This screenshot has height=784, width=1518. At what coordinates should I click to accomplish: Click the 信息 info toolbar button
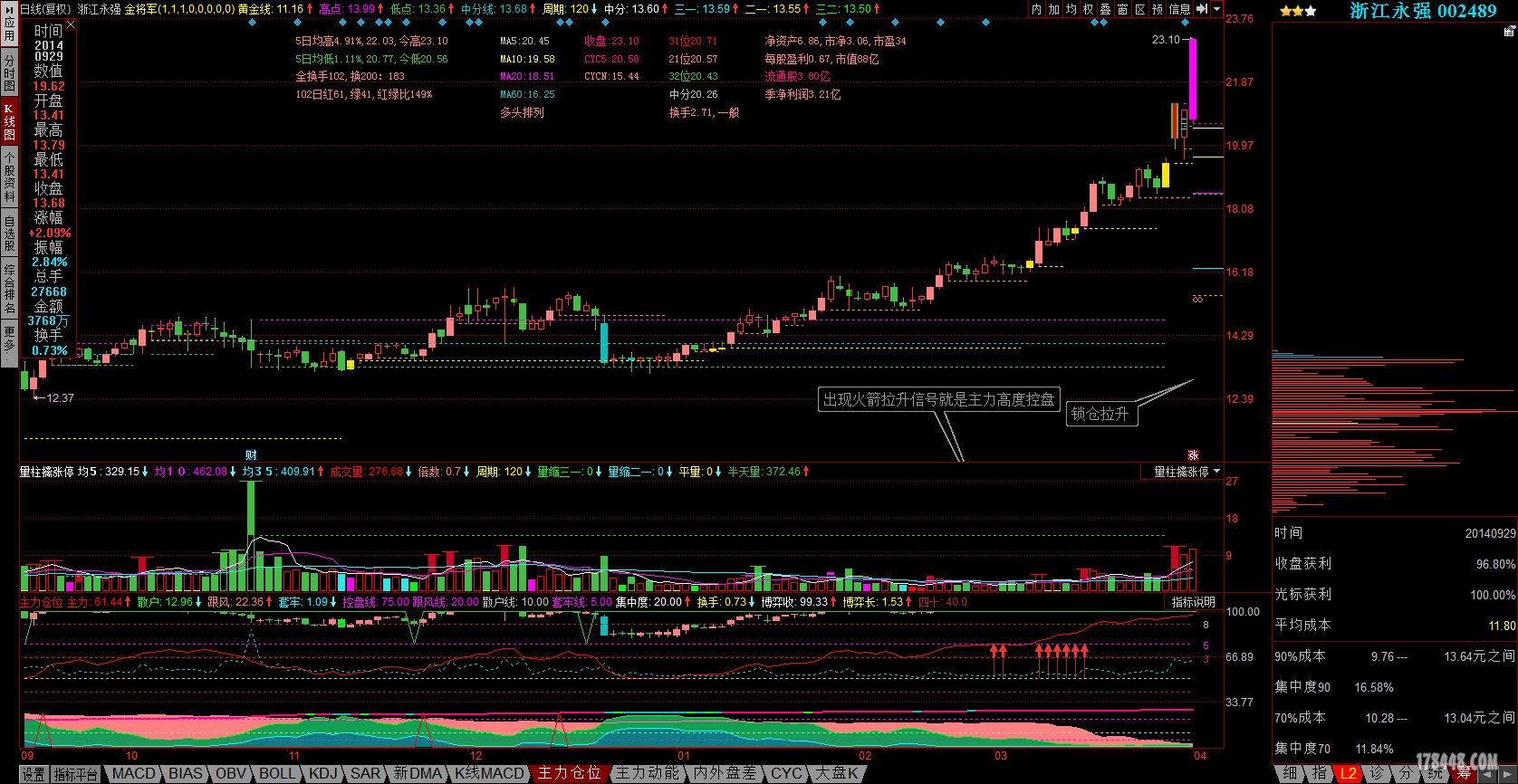click(x=1180, y=8)
